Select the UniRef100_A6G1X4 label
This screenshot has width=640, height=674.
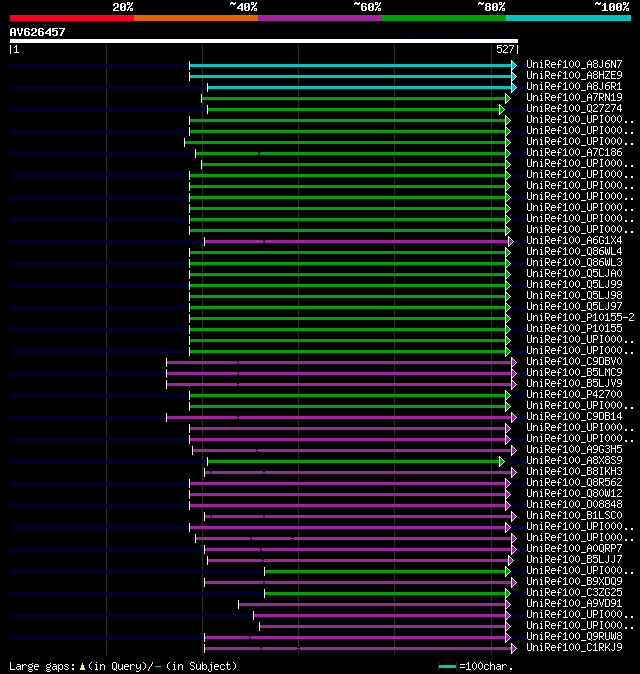(x=574, y=241)
